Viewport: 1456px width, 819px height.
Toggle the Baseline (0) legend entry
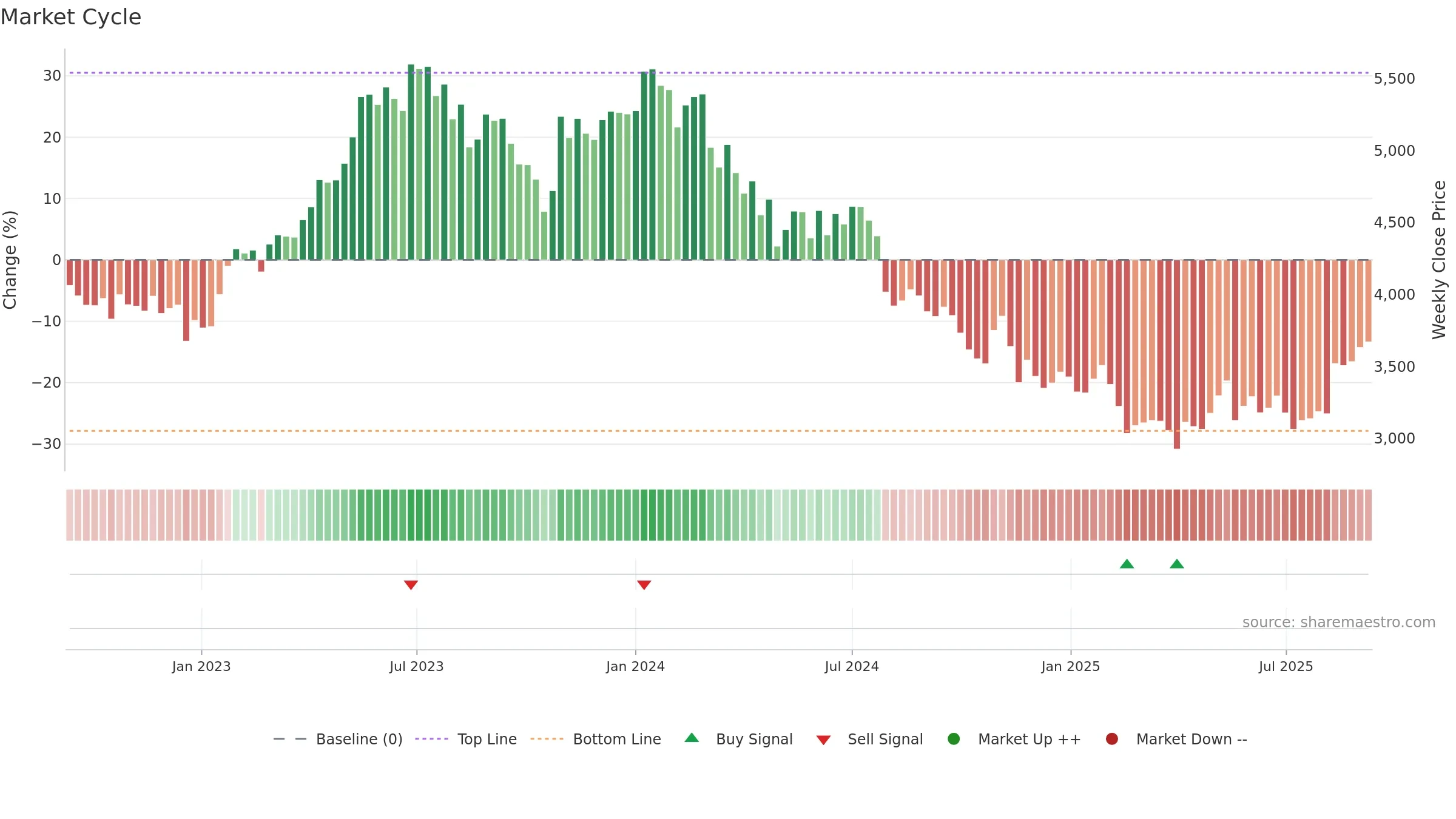[338, 739]
